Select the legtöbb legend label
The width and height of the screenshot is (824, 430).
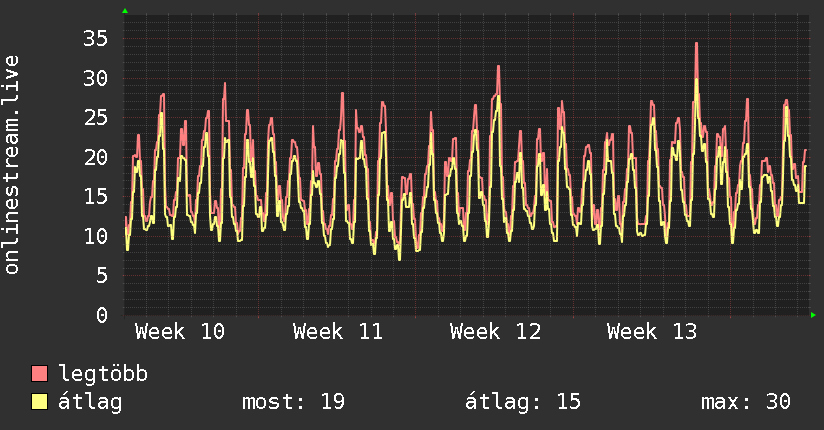click(103, 374)
